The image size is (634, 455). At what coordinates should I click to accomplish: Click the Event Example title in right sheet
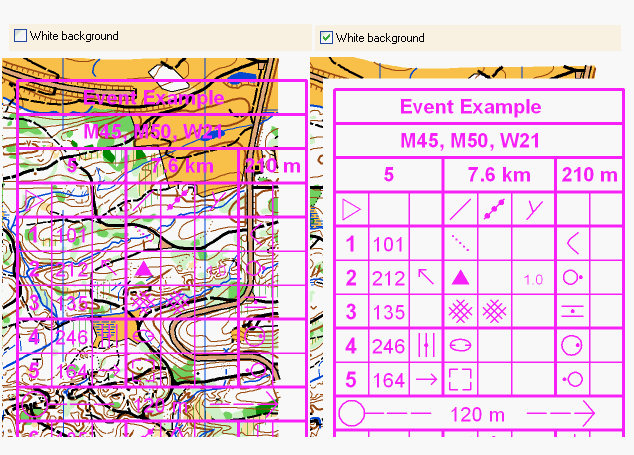470,107
